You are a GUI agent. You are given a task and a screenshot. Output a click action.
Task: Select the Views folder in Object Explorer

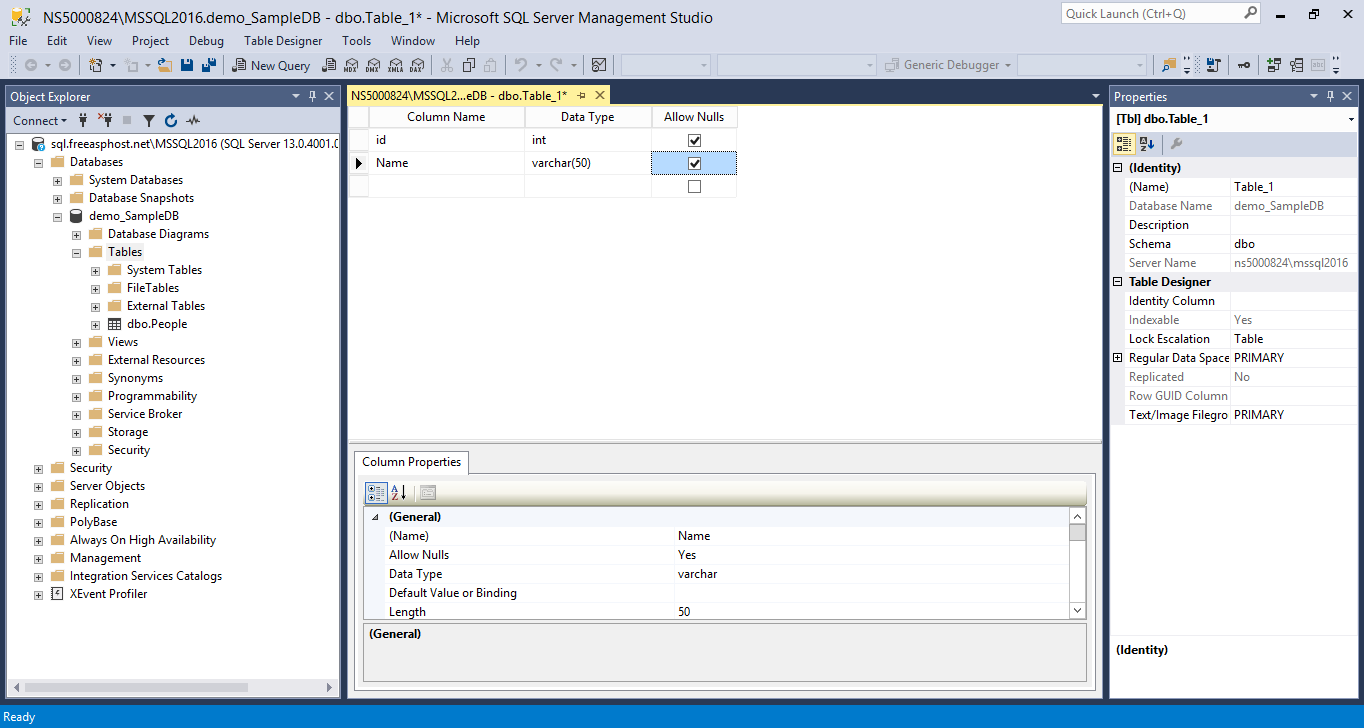click(123, 342)
